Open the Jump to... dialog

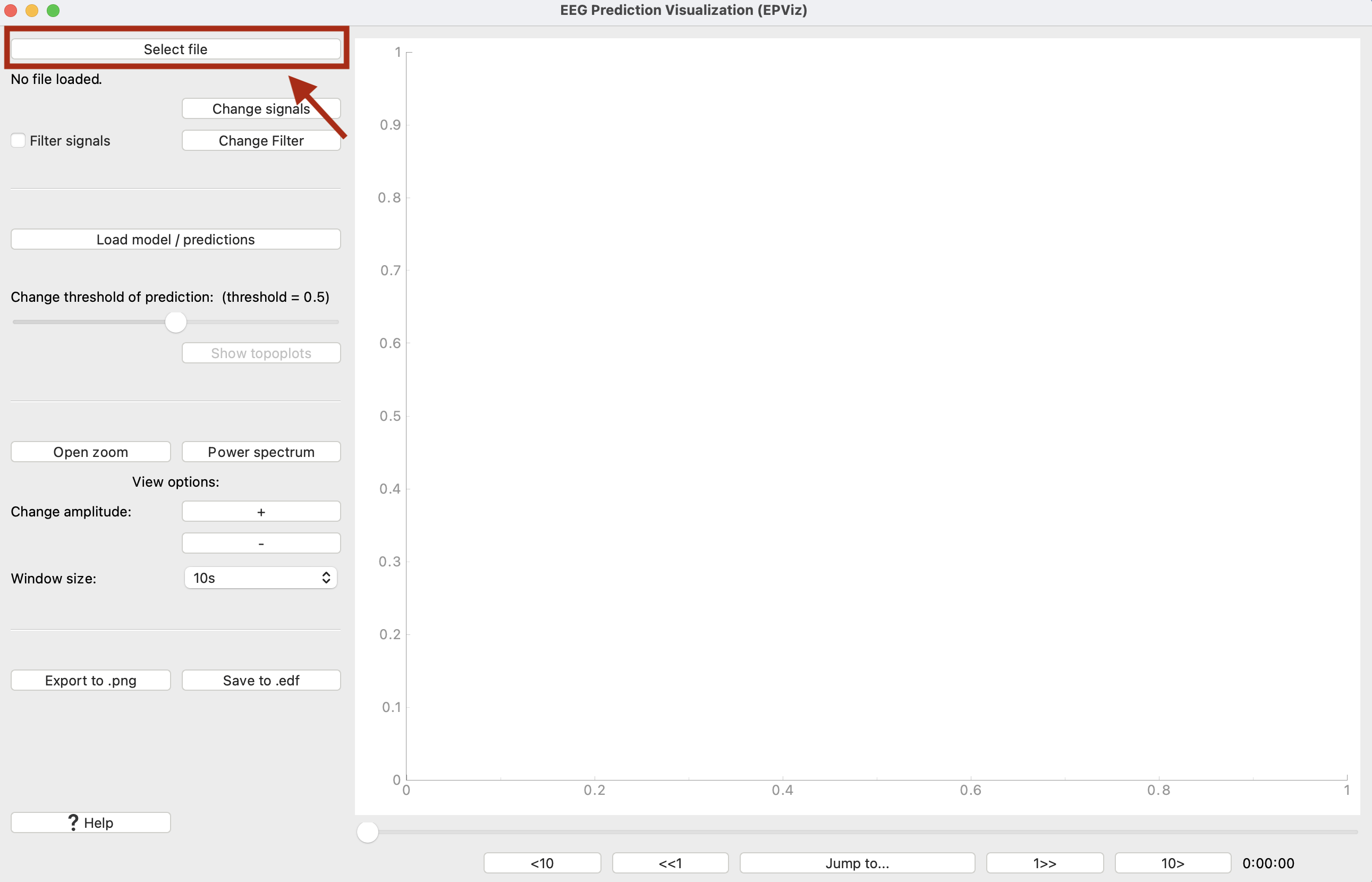857,863
